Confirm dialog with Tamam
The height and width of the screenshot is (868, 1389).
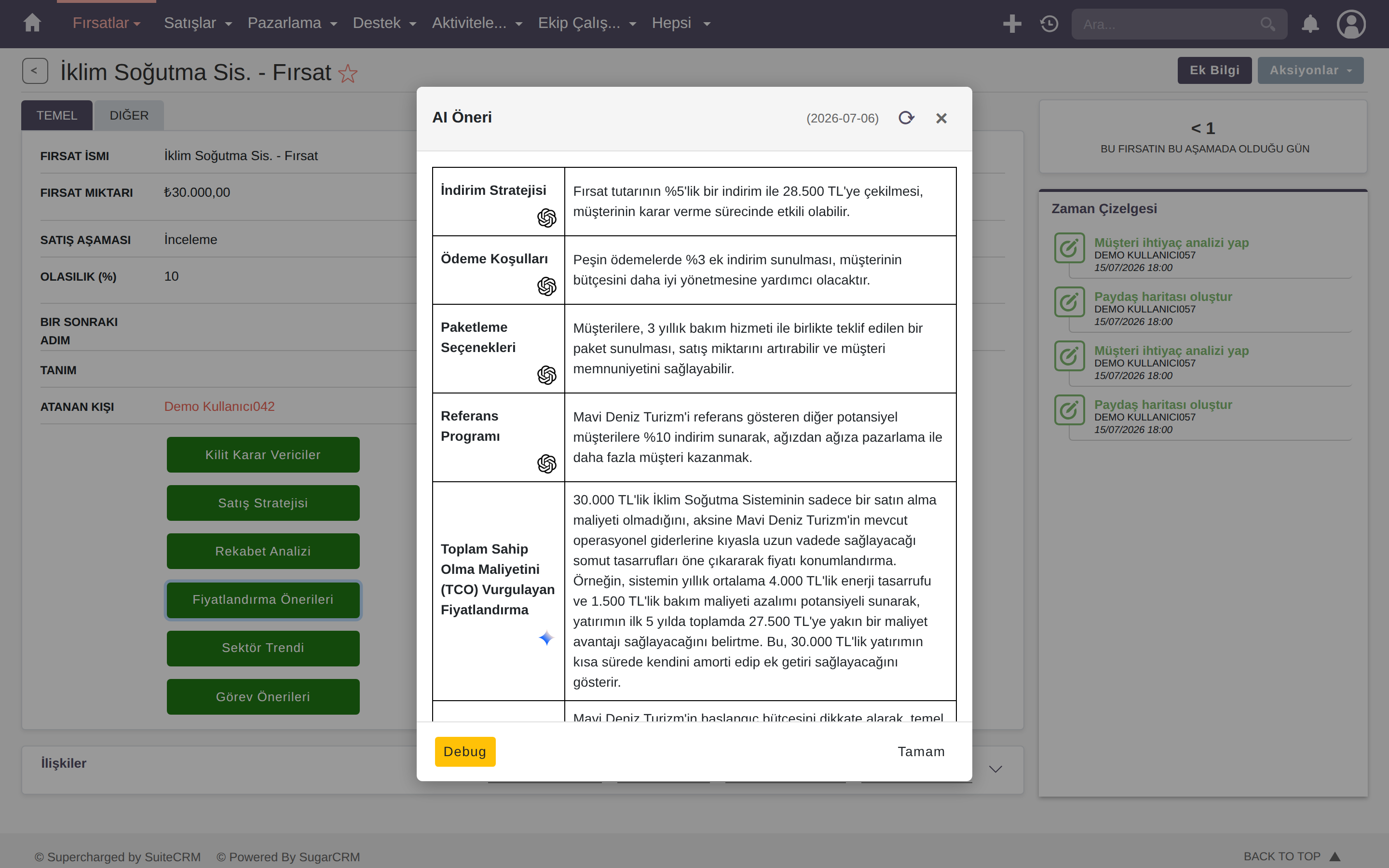(921, 751)
